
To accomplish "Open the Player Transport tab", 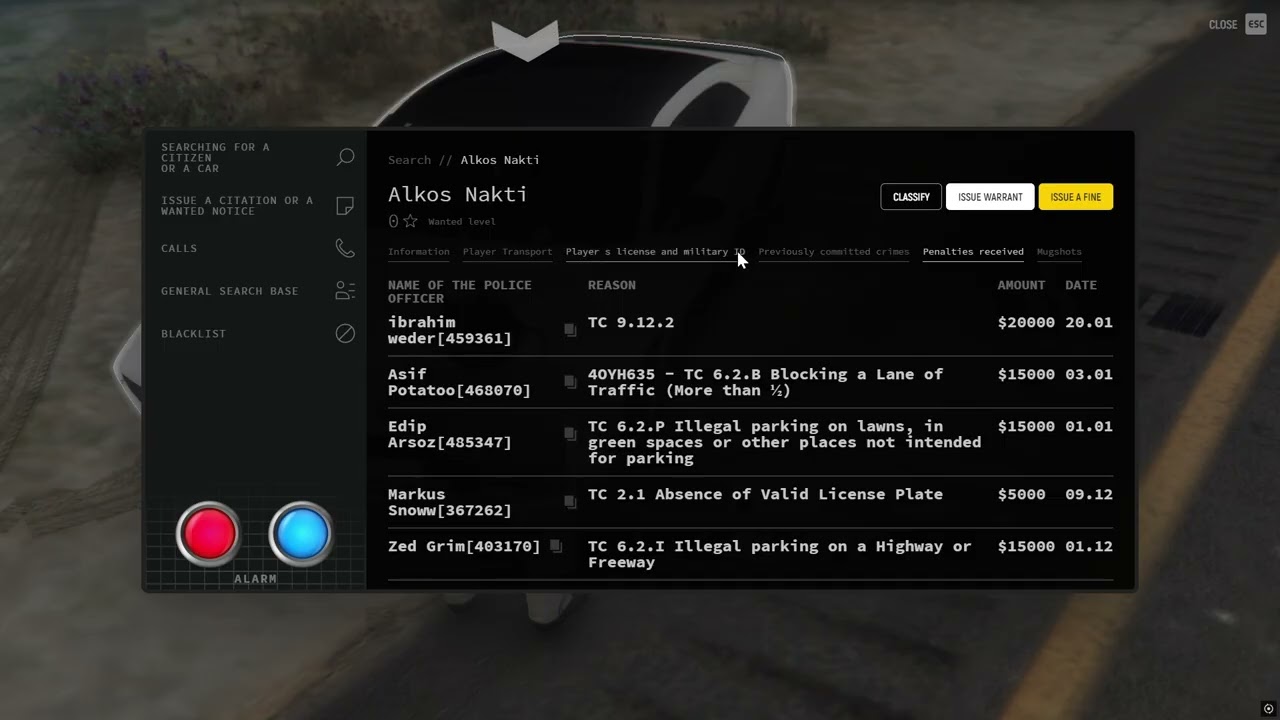I will [x=507, y=252].
